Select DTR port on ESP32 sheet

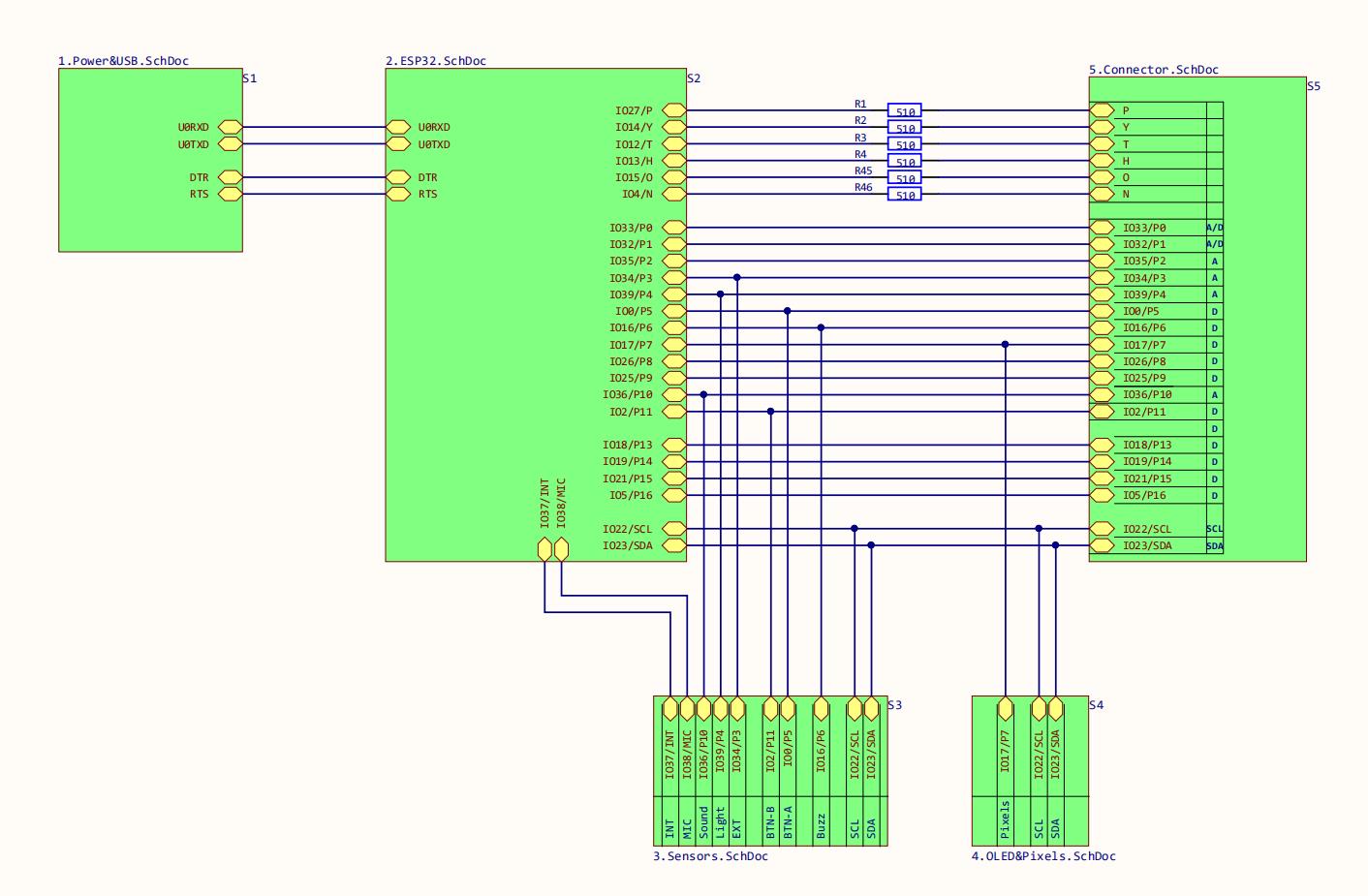tap(398, 177)
